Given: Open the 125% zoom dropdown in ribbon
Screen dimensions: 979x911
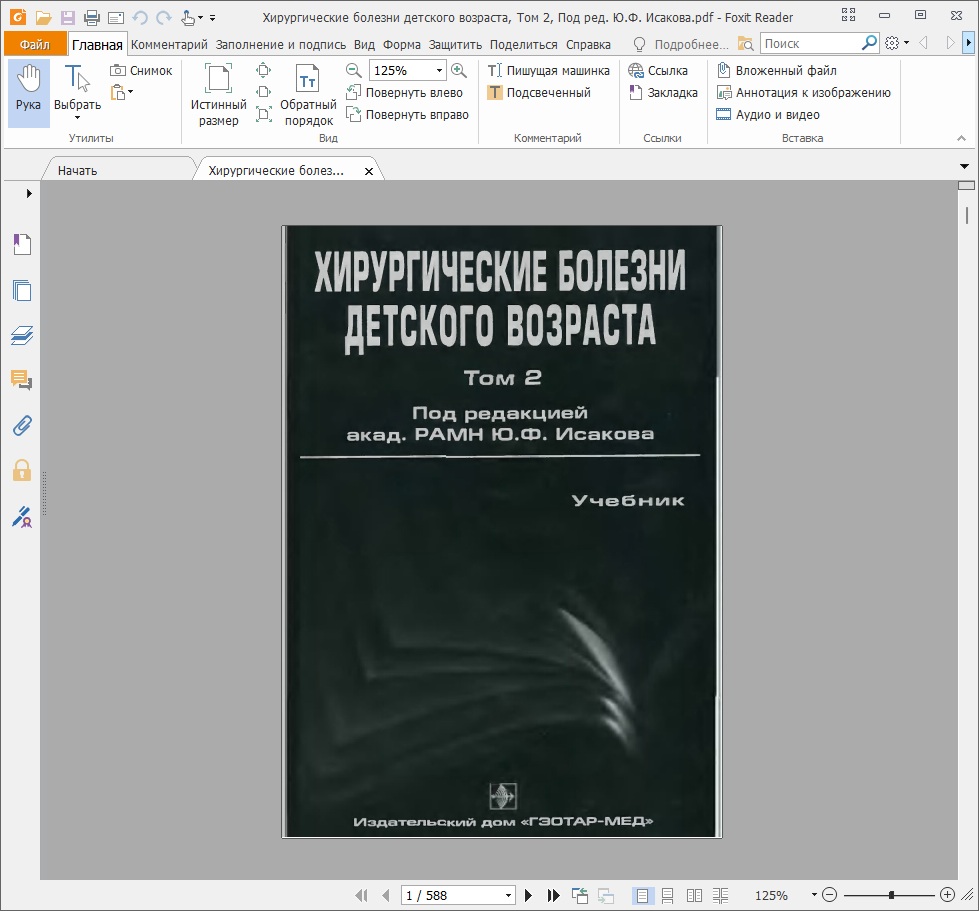Looking at the screenshot, I should pyautogui.click(x=440, y=71).
